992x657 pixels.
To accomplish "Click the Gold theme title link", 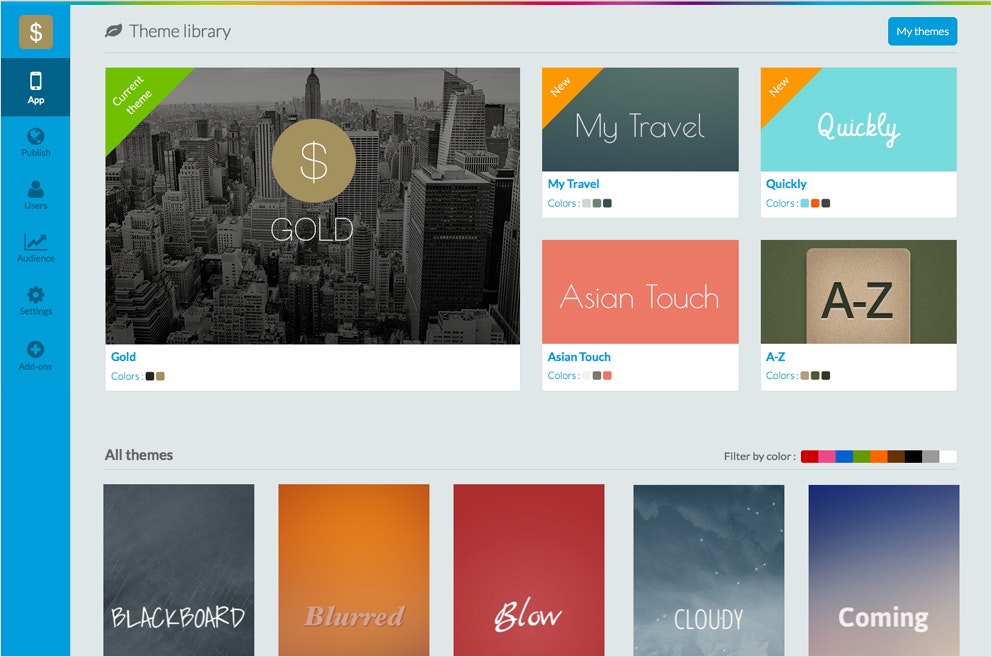I will coord(123,356).
